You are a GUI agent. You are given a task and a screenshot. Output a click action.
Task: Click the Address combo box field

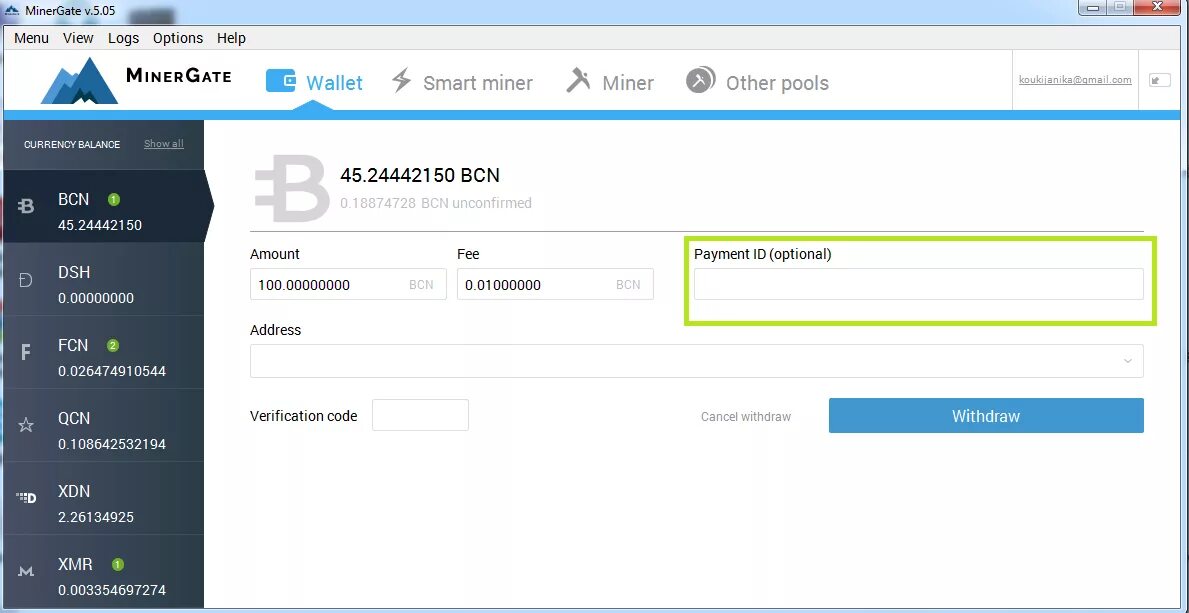697,361
